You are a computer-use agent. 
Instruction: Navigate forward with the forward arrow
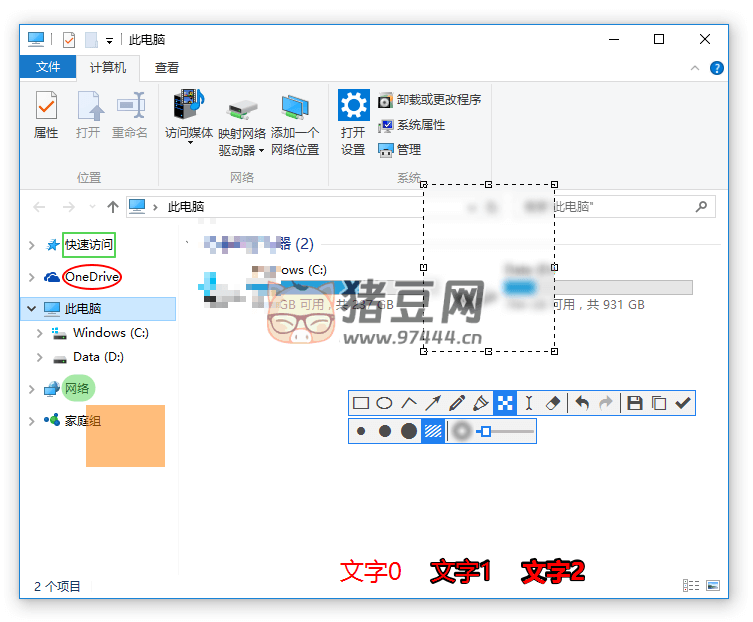click(x=69, y=207)
